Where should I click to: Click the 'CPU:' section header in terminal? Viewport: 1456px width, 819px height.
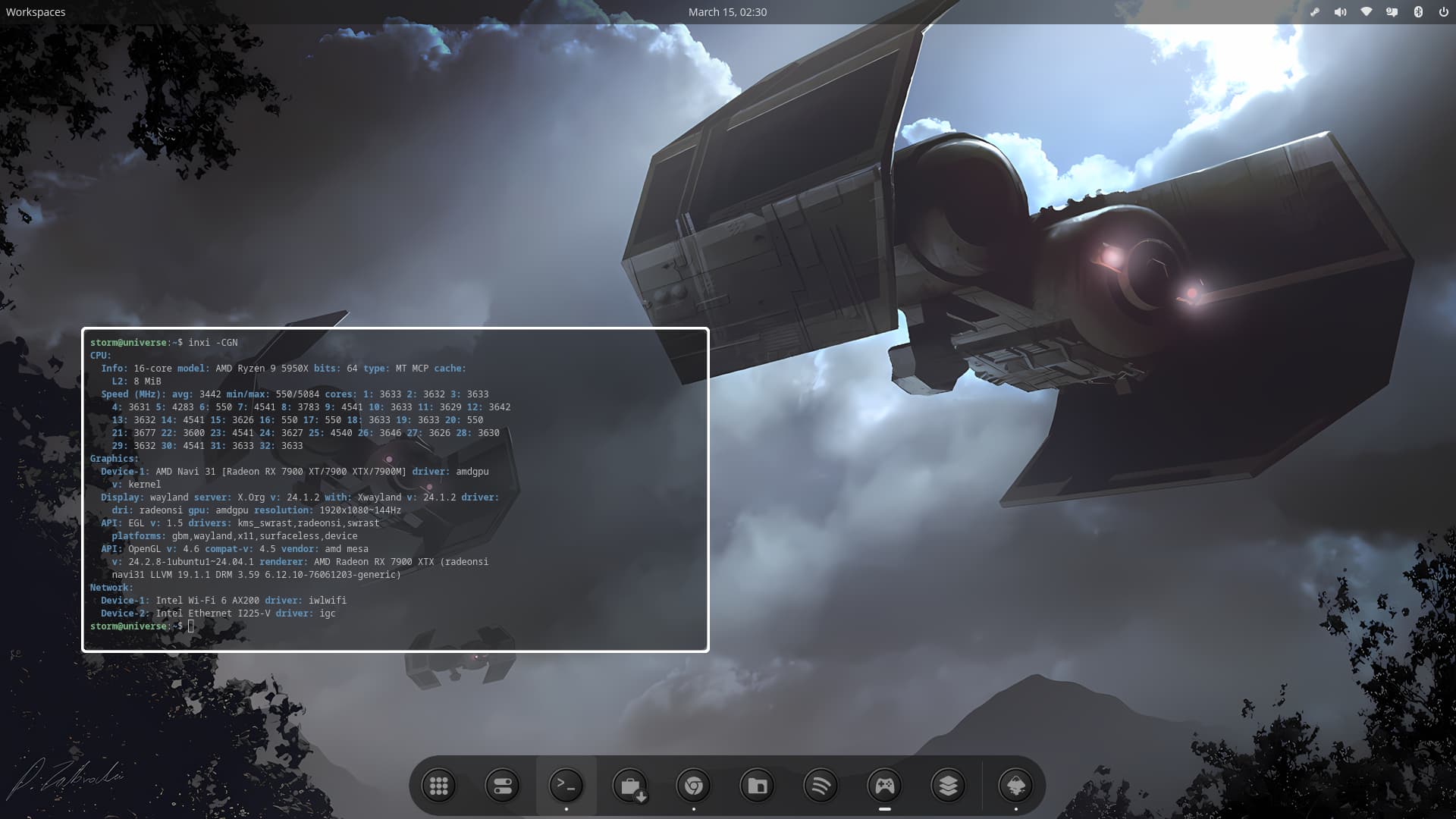click(101, 356)
